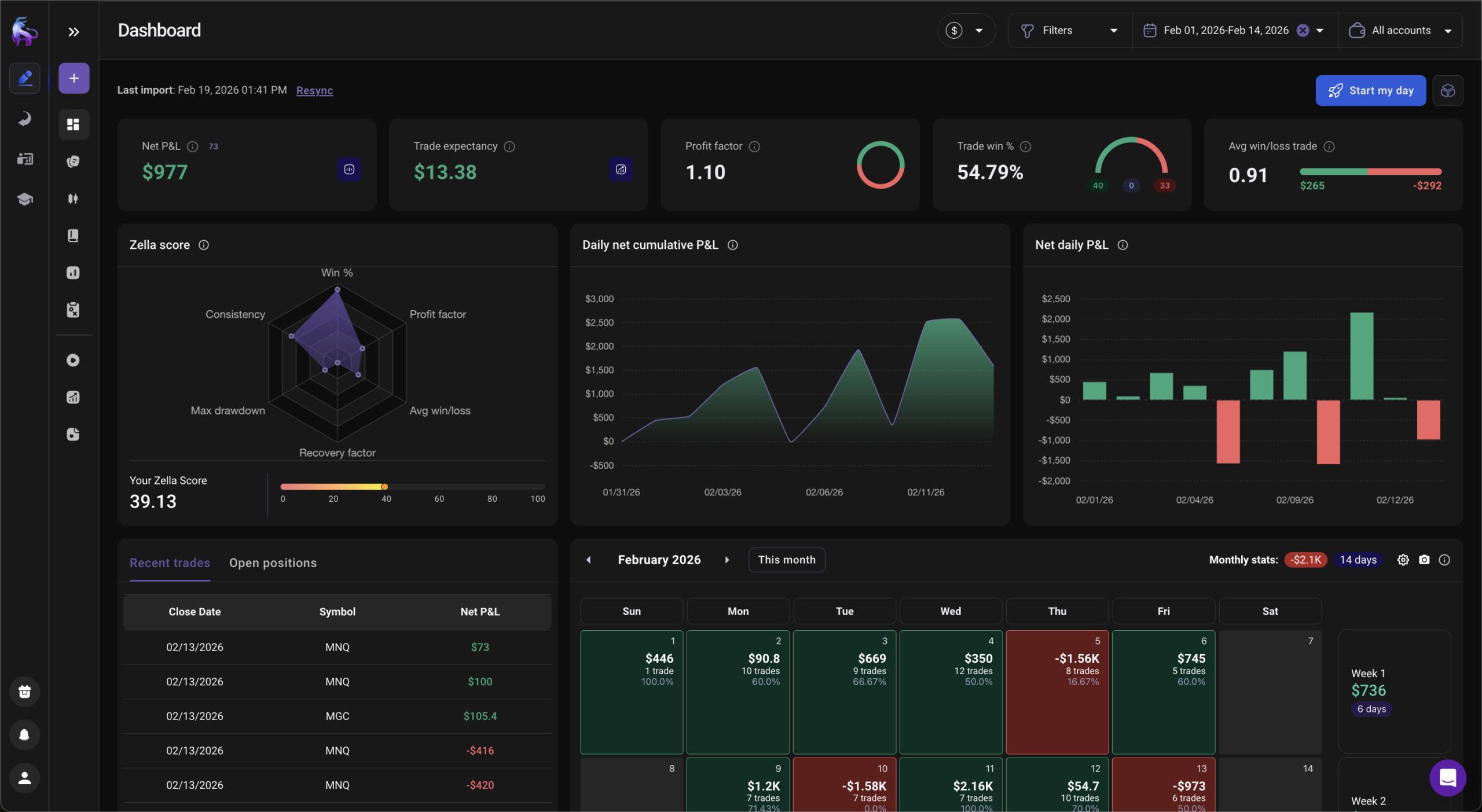
Task: Select the Recent trades tab
Action: click(x=170, y=563)
